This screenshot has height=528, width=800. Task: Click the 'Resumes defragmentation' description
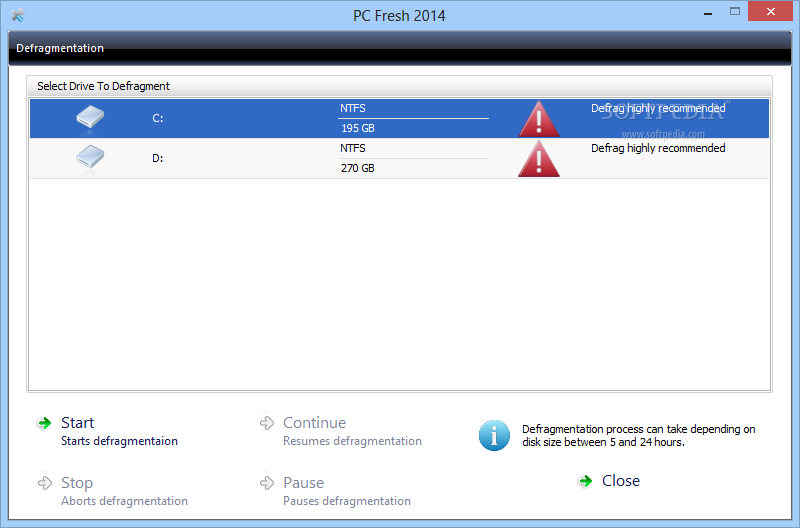(x=353, y=441)
